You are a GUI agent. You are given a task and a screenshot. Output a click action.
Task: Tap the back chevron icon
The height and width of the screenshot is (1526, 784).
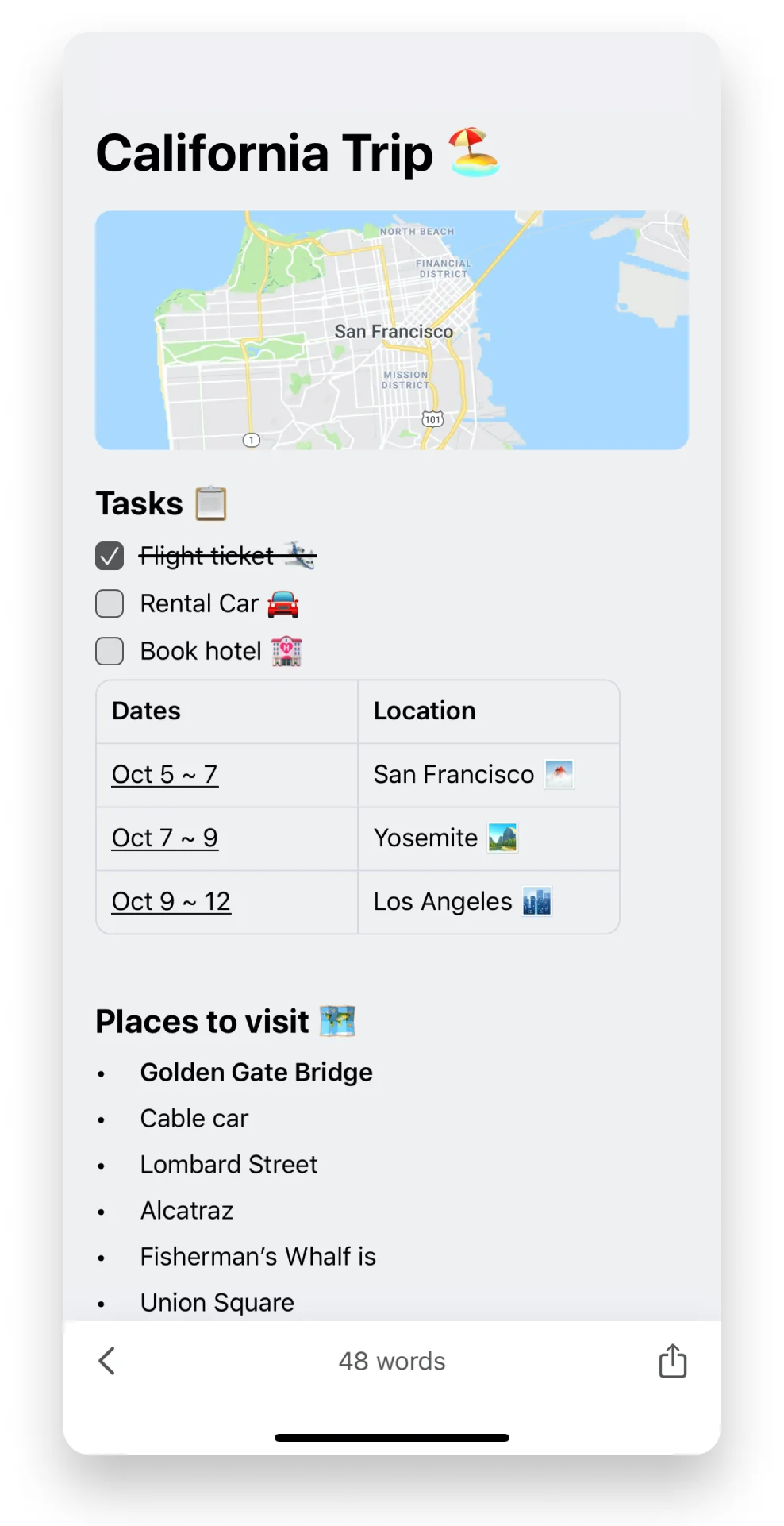click(x=107, y=1360)
